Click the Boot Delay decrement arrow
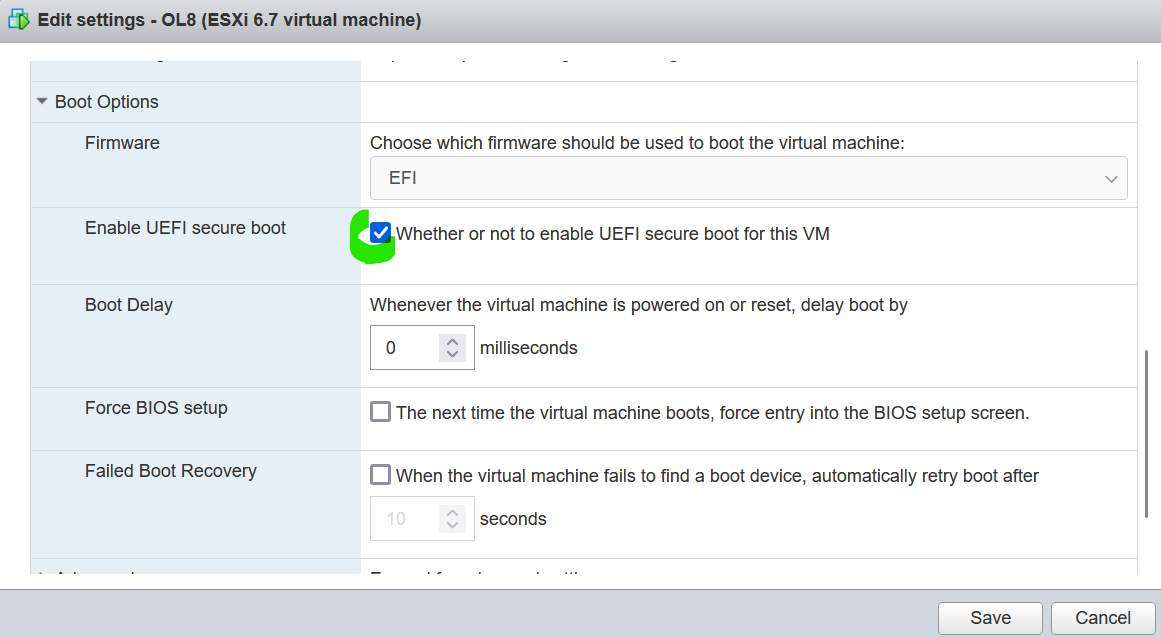Screen dimensions: 1161x637 point(452,353)
